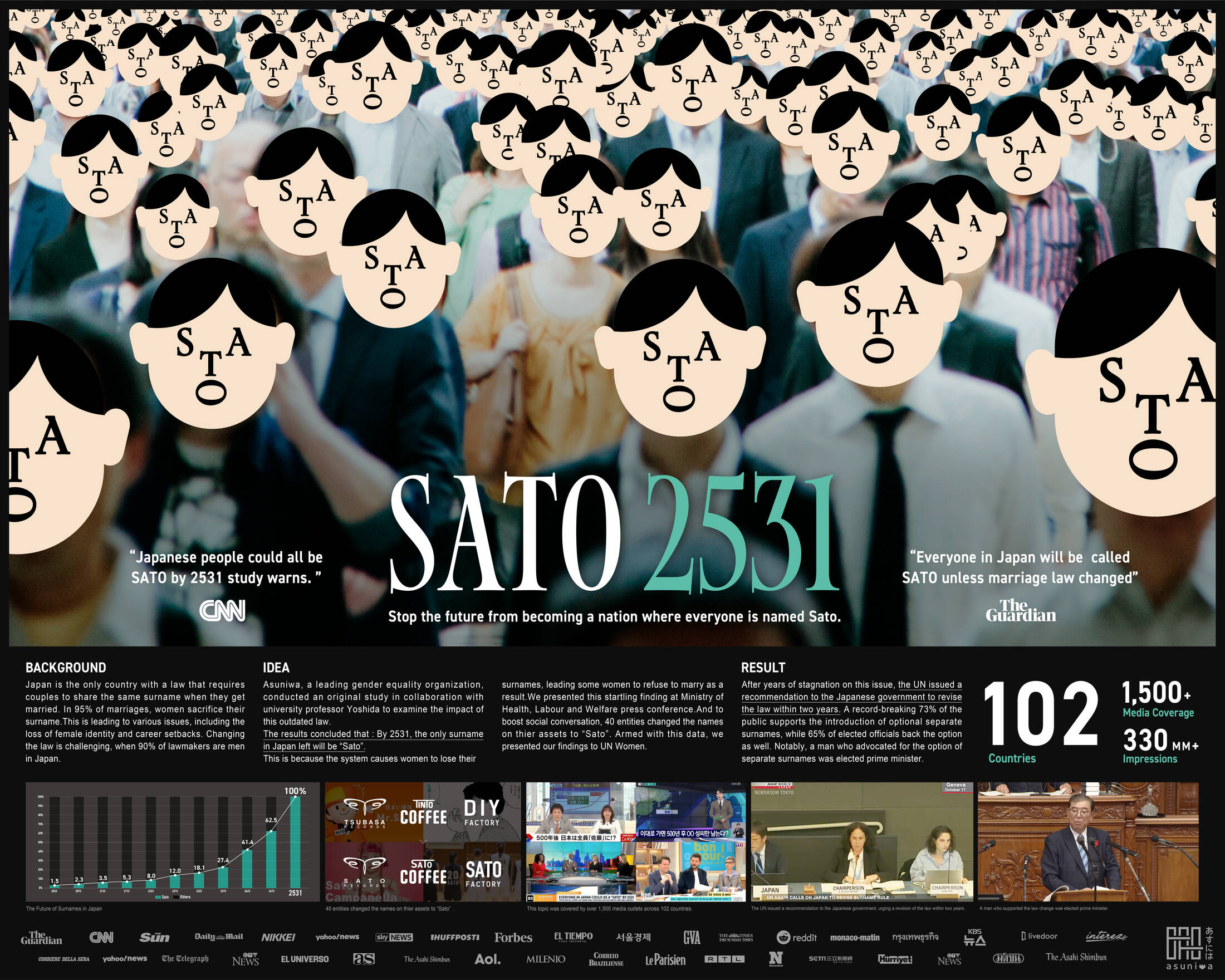This screenshot has height=980, width=1225.
Task: Open the surname bar chart thumbnail
Action: click(173, 841)
